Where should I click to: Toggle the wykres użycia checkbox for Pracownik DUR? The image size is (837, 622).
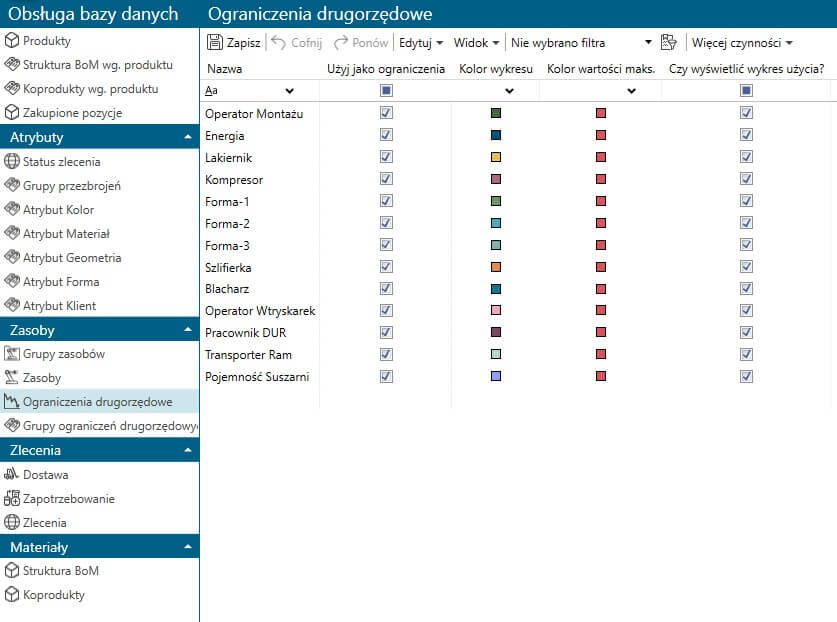point(746,332)
